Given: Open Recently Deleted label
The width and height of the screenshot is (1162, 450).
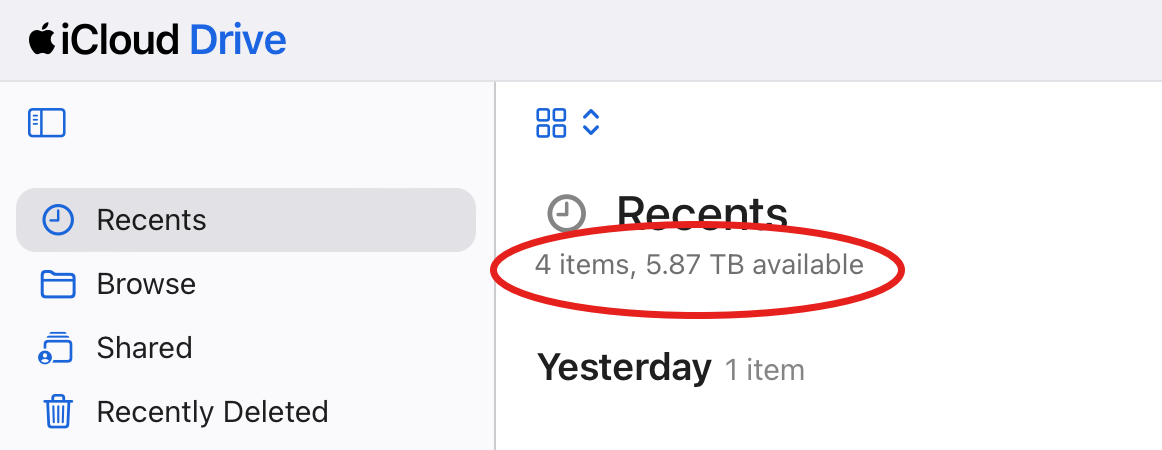Looking at the screenshot, I should tap(212, 412).
